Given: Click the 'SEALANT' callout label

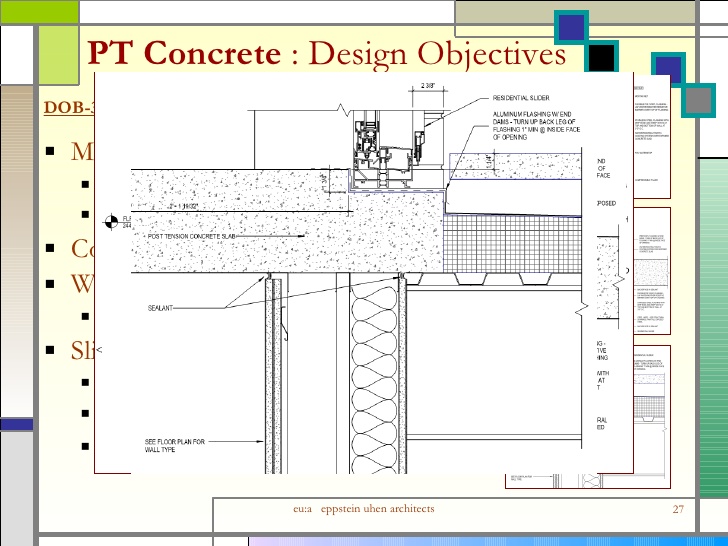Looking at the screenshot, I should click(x=166, y=311).
